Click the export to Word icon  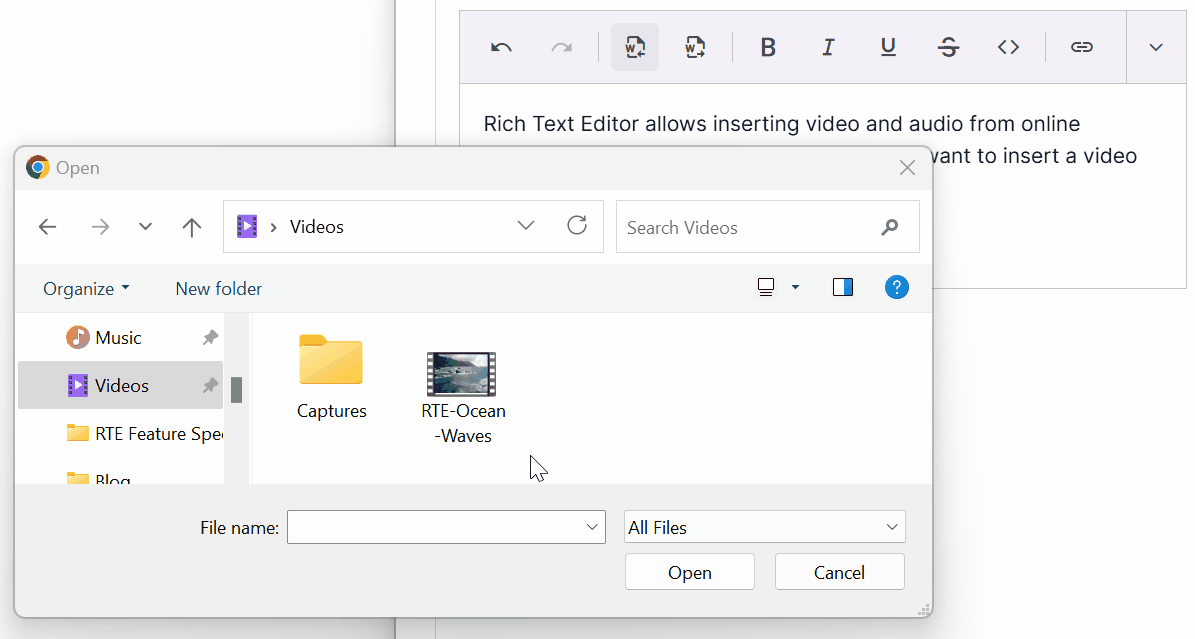point(695,46)
